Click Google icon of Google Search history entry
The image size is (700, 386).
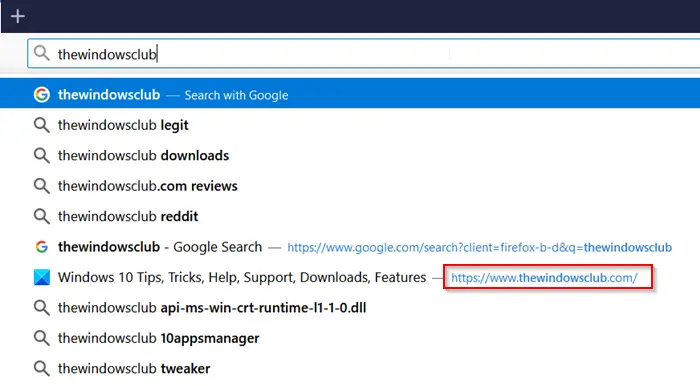click(42, 247)
